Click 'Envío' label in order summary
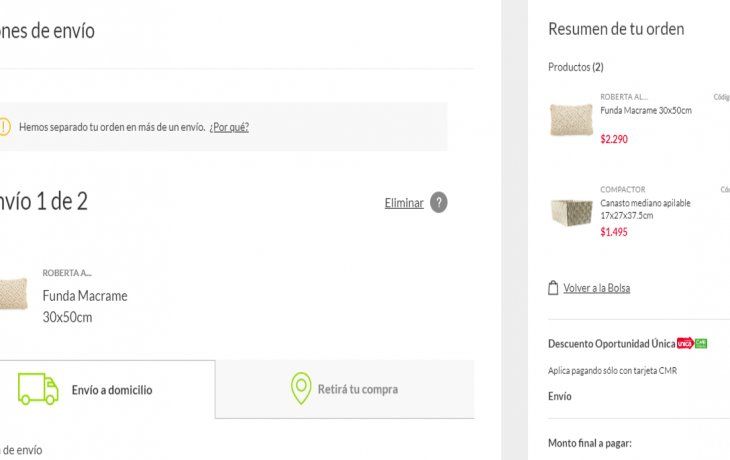 tap(560, 396)
